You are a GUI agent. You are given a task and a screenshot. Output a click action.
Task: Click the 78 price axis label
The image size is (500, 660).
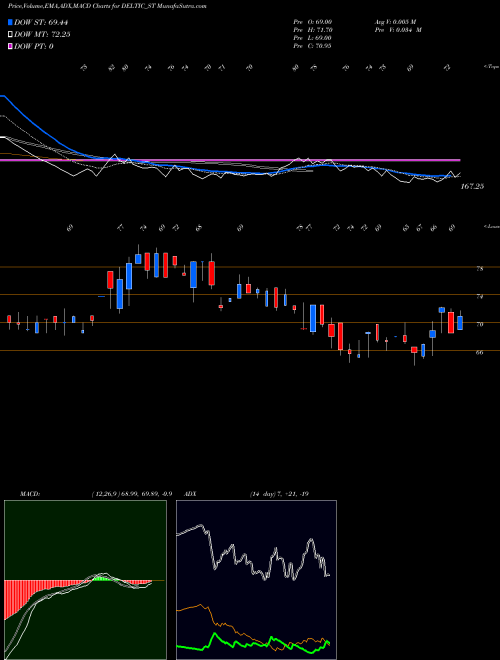pyautogui.click(x=479, y=269)
